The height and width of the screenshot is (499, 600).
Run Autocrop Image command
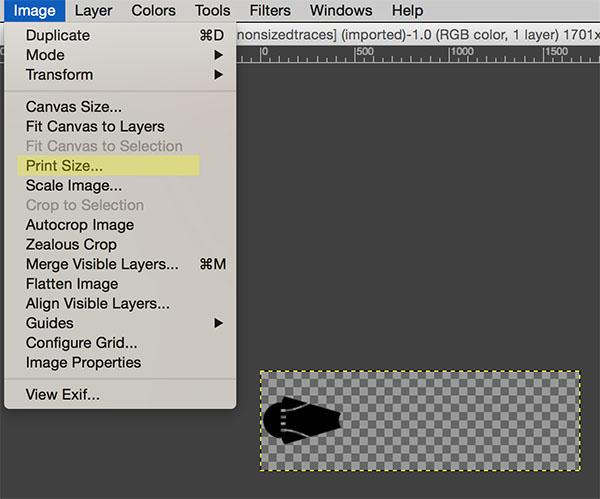point(79,225)
